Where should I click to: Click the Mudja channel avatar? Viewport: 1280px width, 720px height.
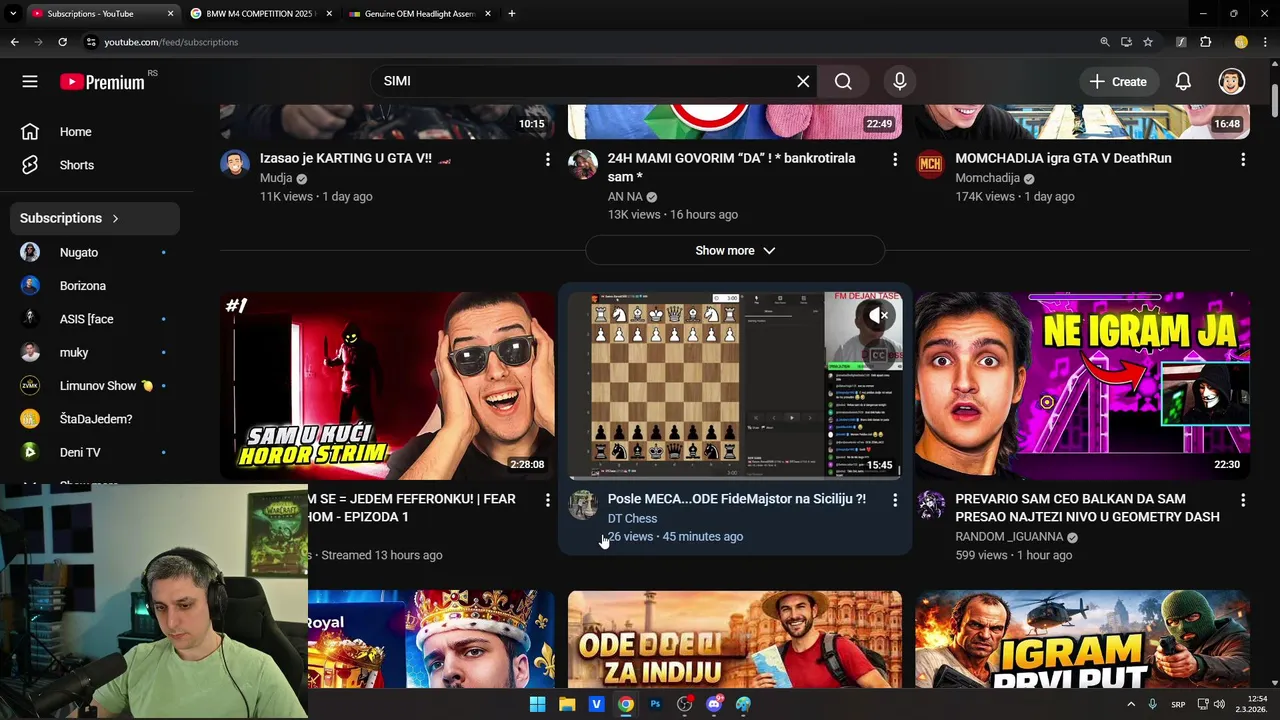pyautogui.click(x=235, y=165)
